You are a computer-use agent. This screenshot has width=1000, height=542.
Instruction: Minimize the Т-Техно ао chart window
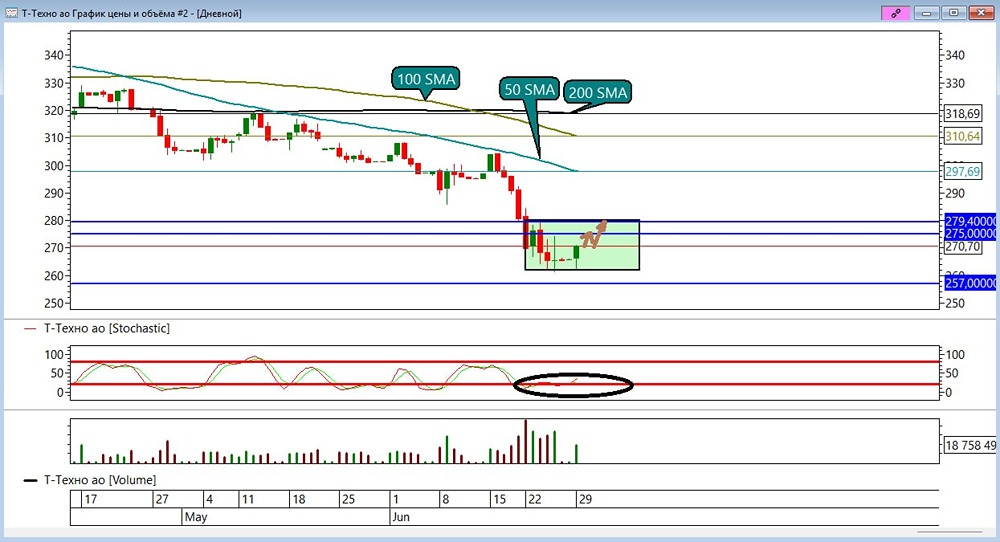926,13
